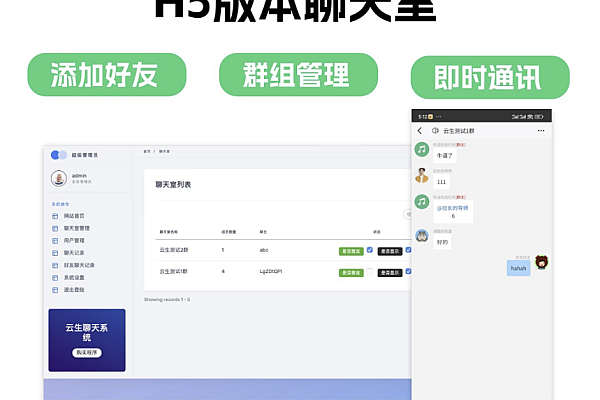
Task: Click the 购买程序 button on the banner
Action: (87, 353)
